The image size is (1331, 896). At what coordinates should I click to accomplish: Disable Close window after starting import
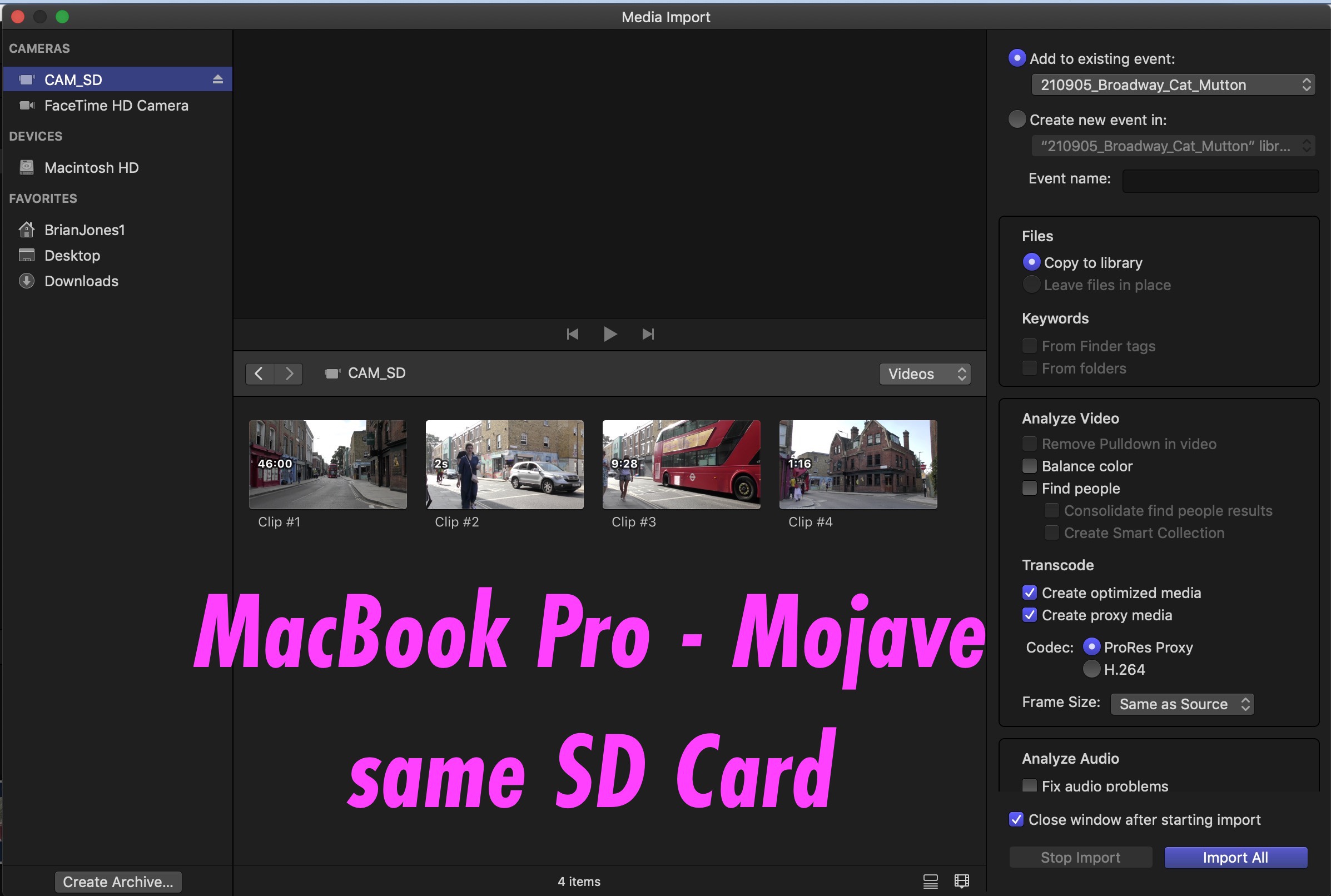click(1016, 819)
